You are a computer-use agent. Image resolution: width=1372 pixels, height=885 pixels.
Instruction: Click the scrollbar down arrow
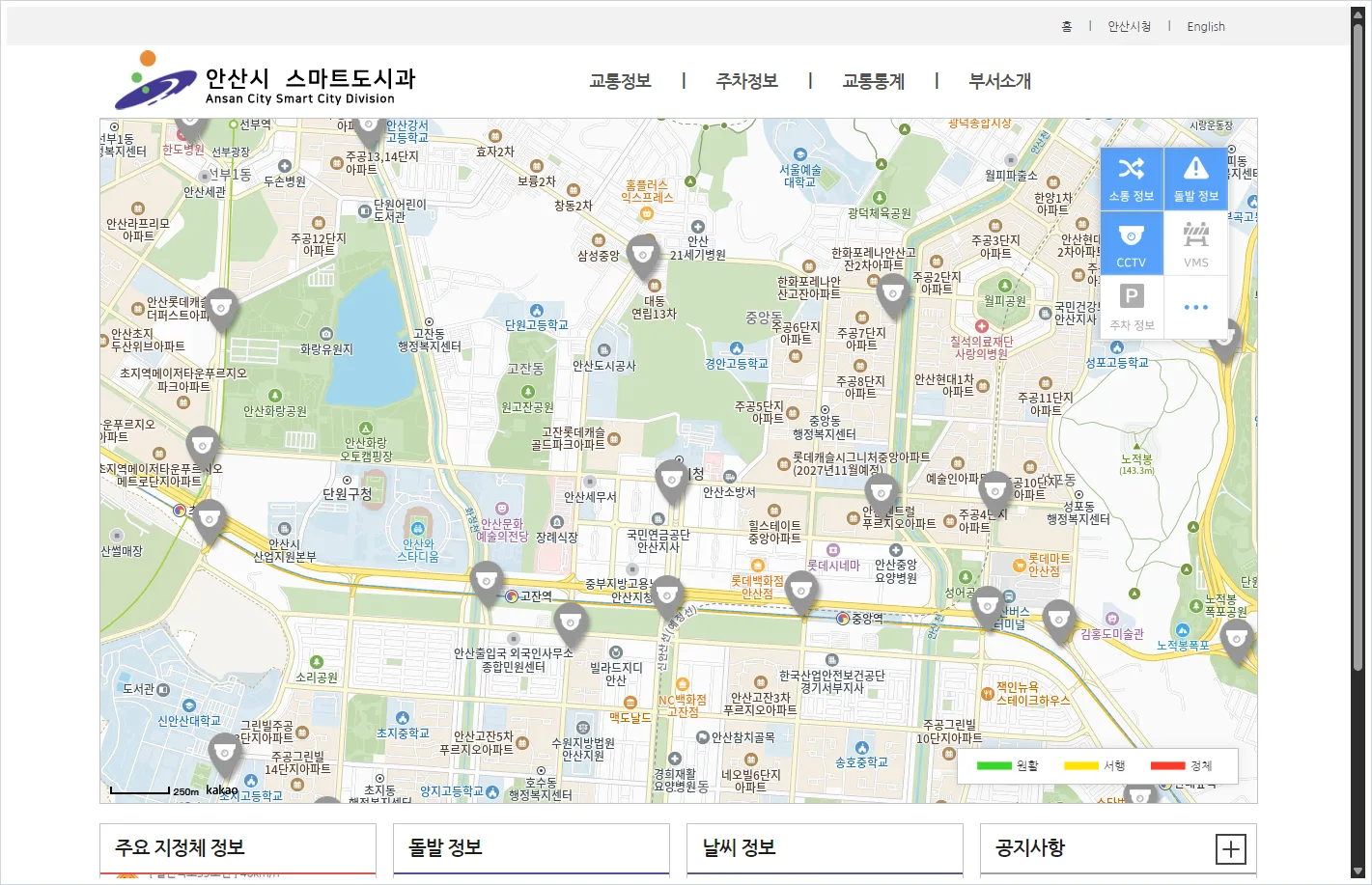(x=1358, y=873)
